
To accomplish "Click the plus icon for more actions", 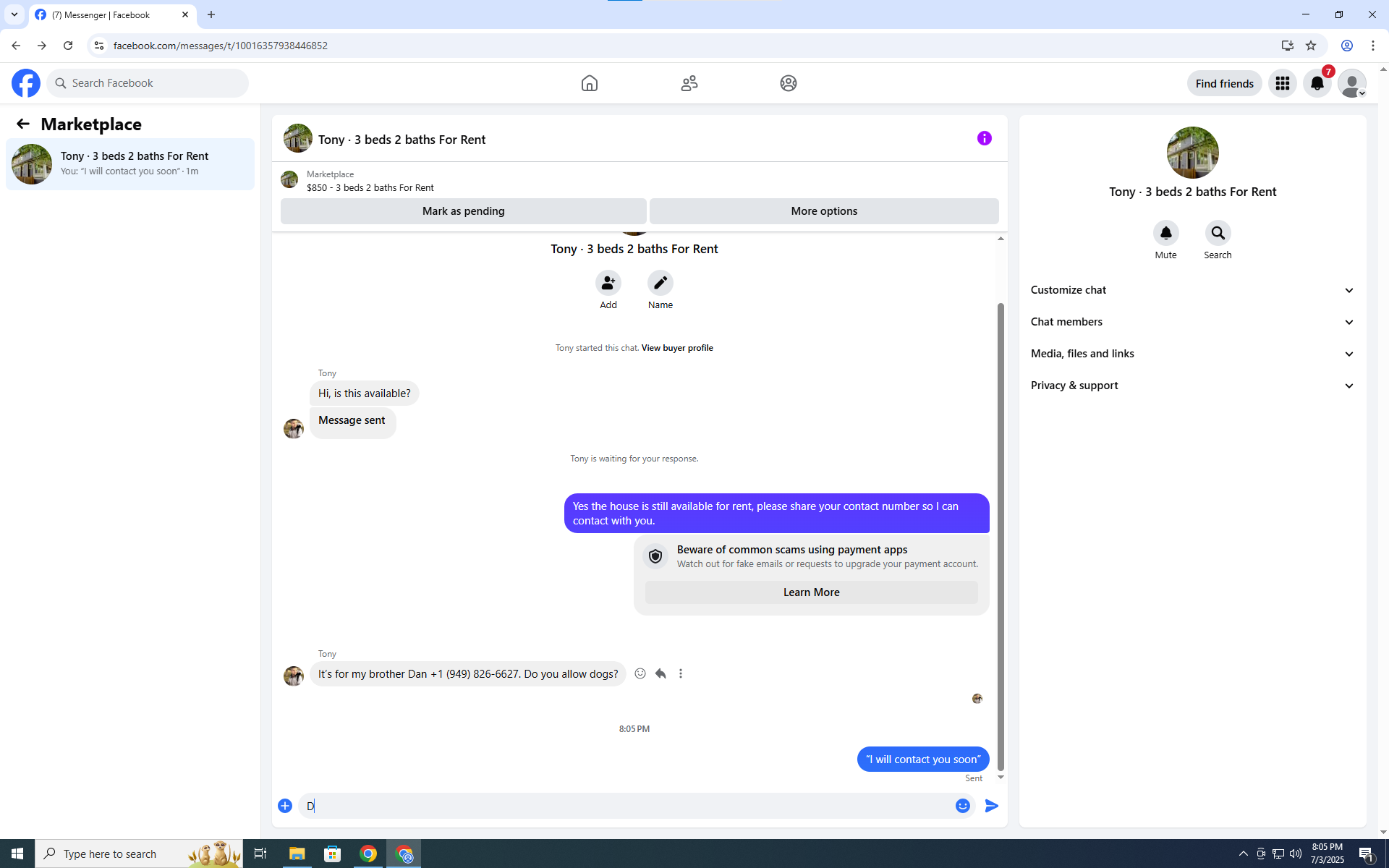I will point(285,806).
